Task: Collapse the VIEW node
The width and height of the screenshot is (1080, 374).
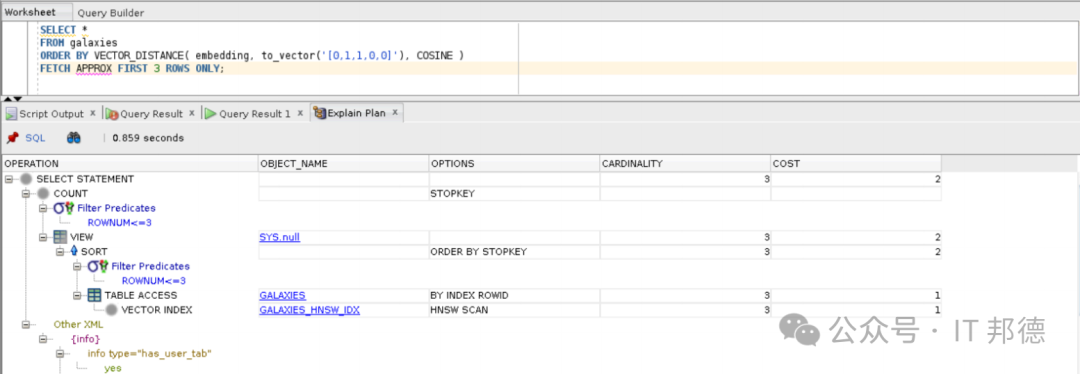Action: pyautogui.click(x=43, y=237)
